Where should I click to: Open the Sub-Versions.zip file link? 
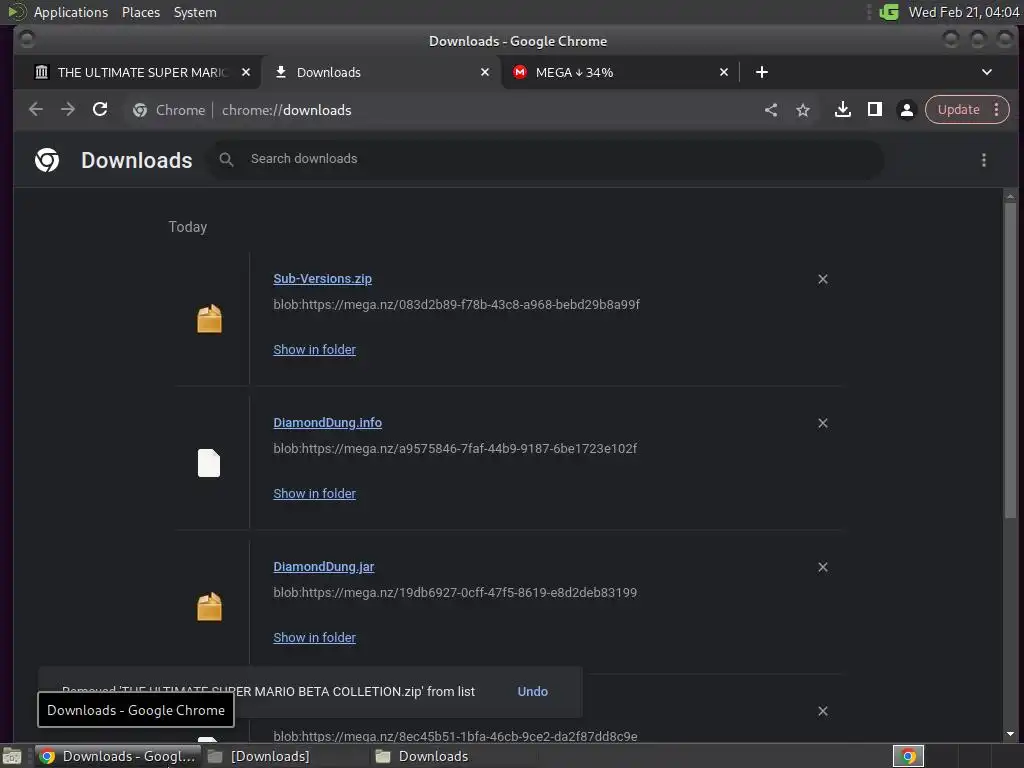coord(323,279)
